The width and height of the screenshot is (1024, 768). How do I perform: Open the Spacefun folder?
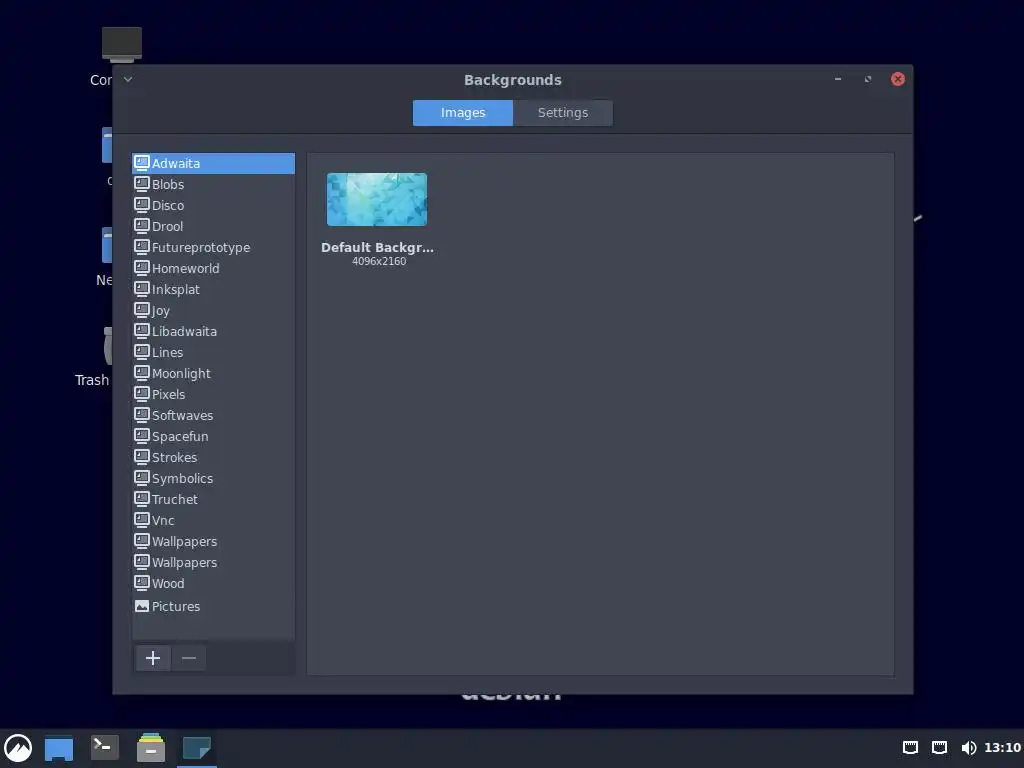214,436
